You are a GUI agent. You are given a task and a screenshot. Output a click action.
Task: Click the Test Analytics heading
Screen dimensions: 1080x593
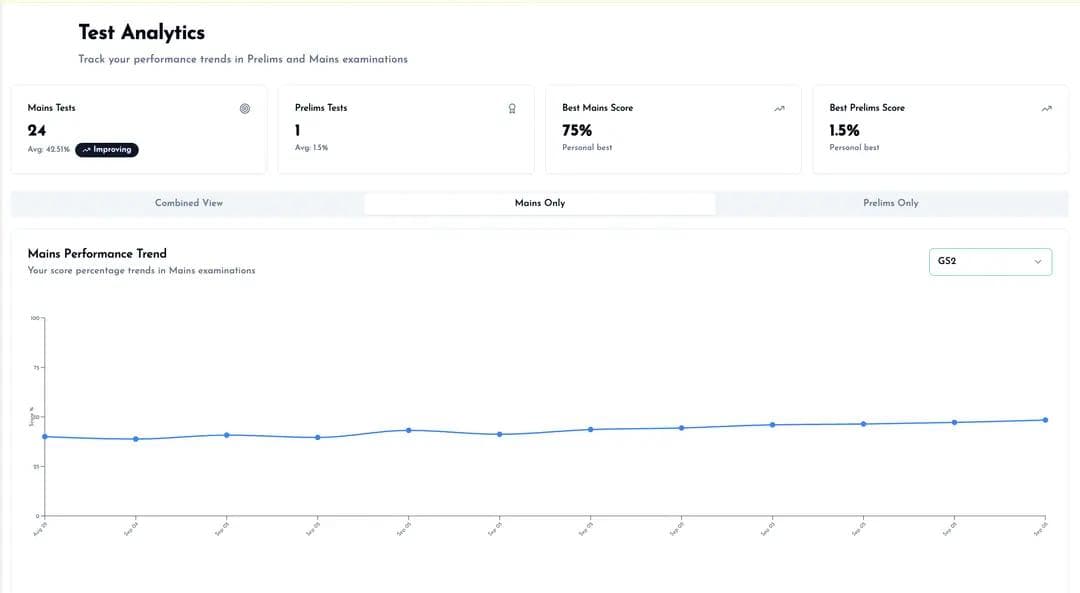click(x=140, y=31)
